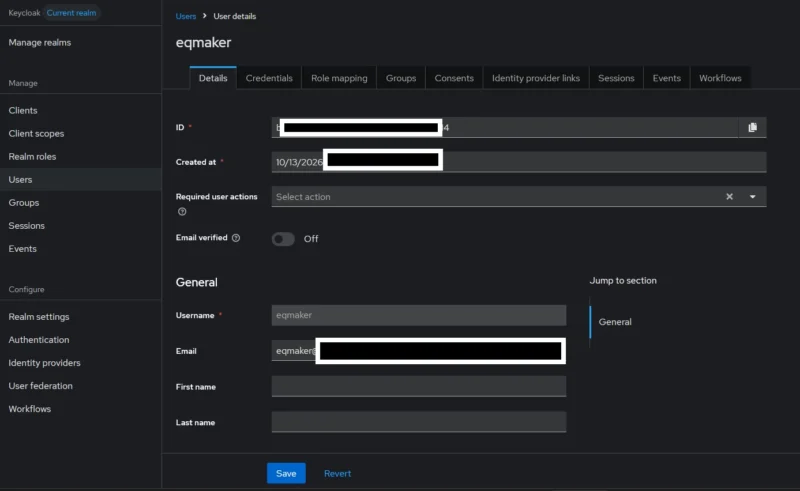Click into the Last name field
Image resolution: width=800 pixels, height=491 pixels.
(x=419, y=422)
